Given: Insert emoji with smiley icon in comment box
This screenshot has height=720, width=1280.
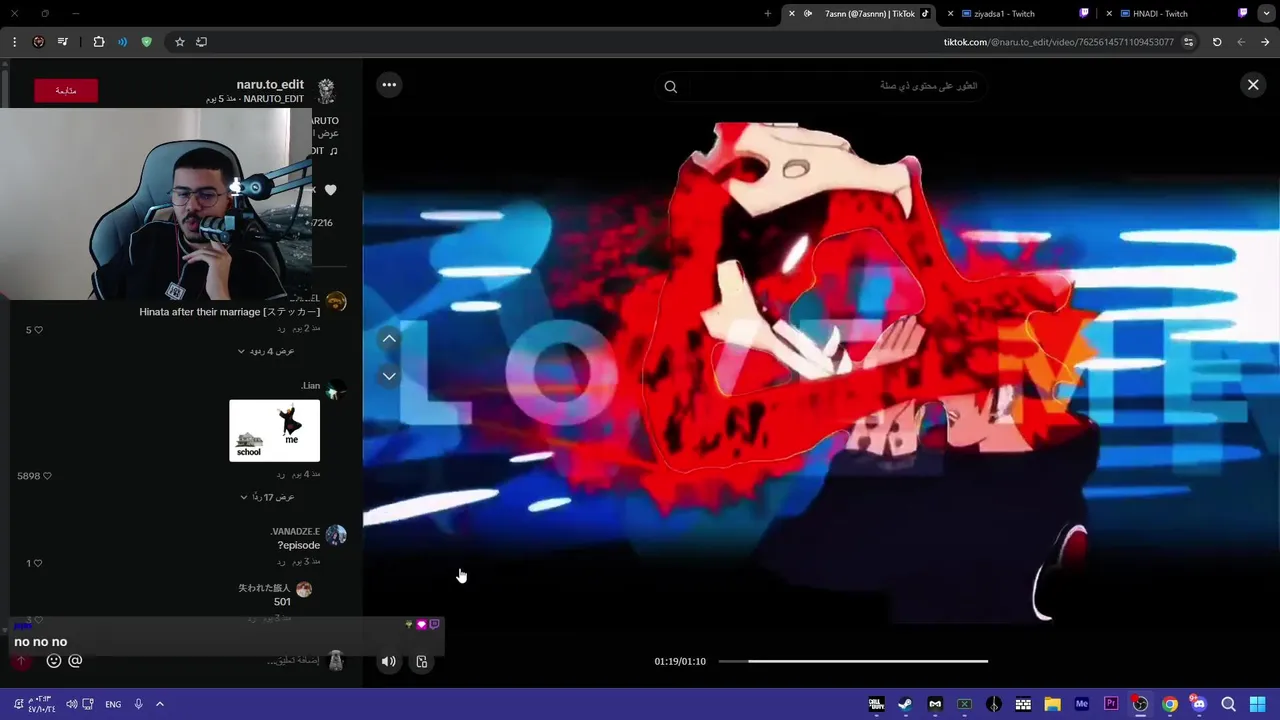Looking at the screenshot, I should point(54,661).
